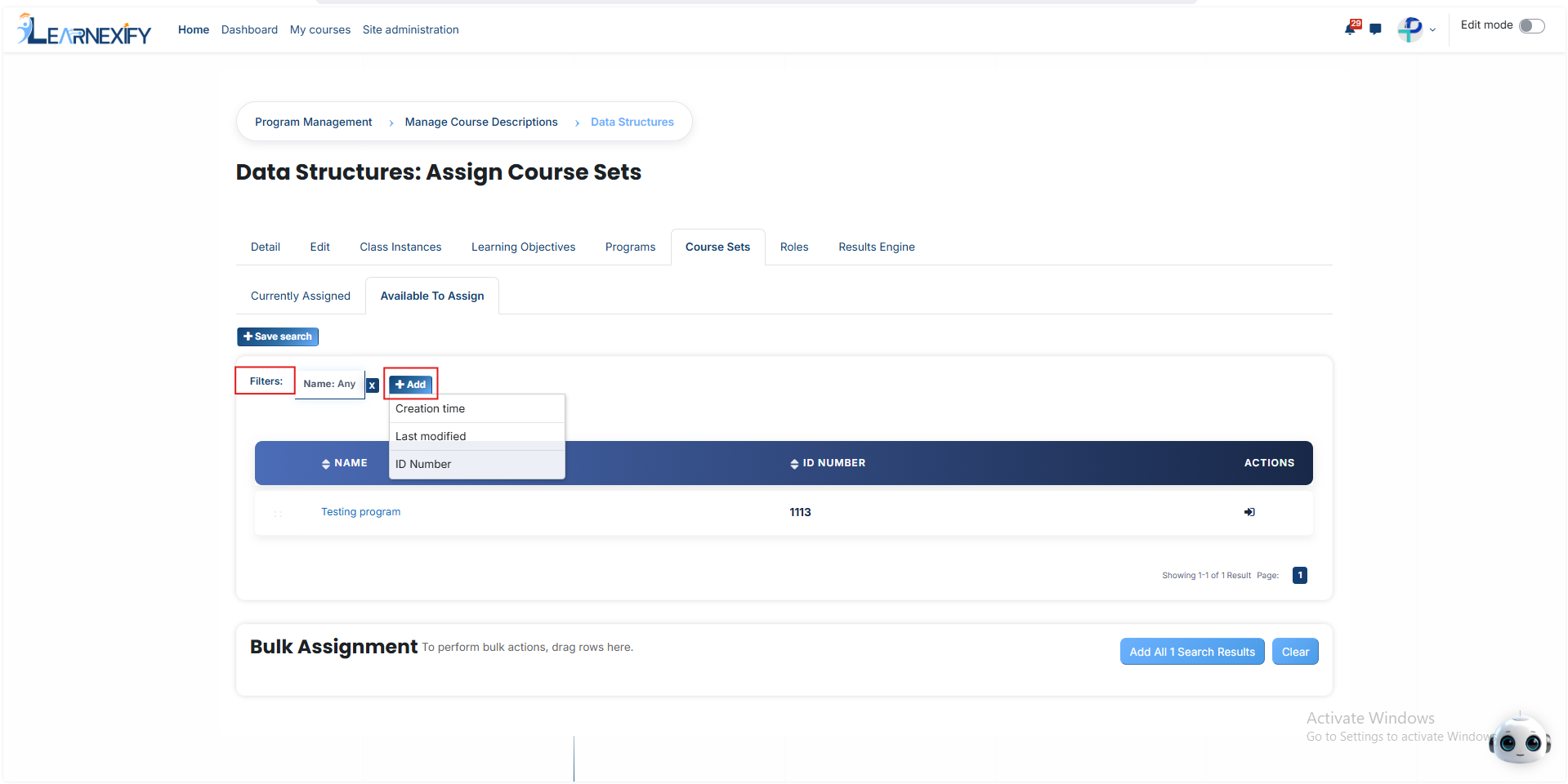Select the Available To Assign tab
This screenshot has height=784, width=1568.
(432, 296)
